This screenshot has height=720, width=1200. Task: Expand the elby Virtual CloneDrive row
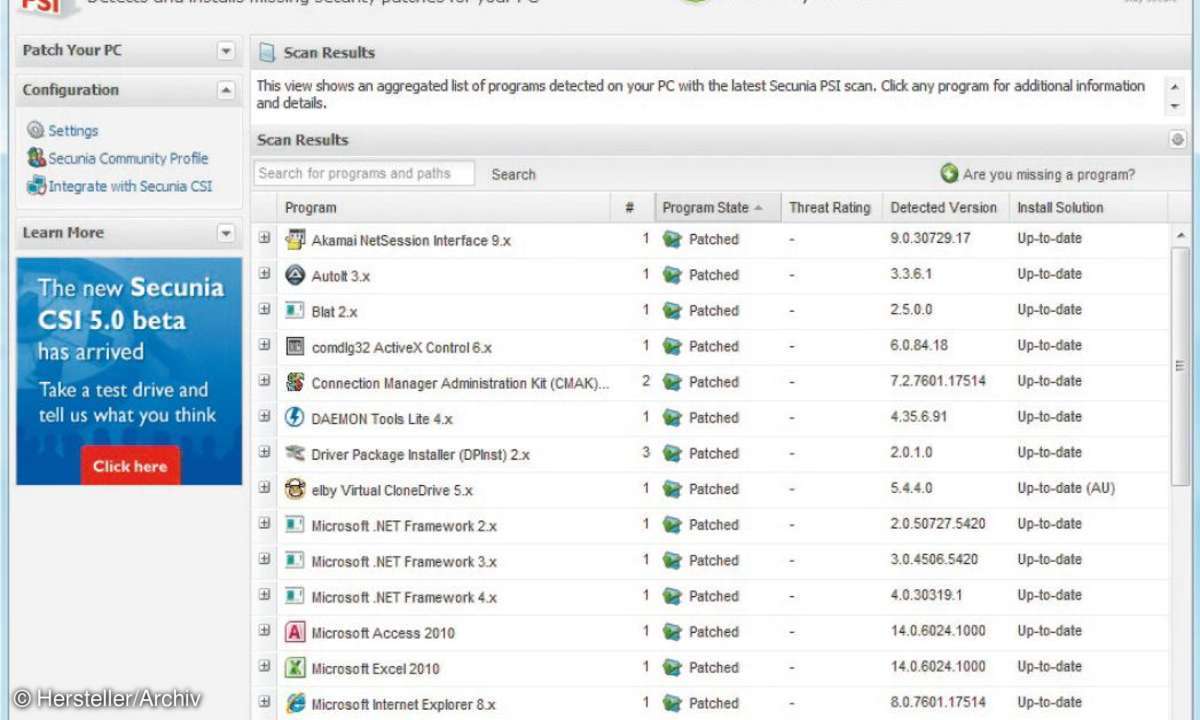tap(264, 488)
